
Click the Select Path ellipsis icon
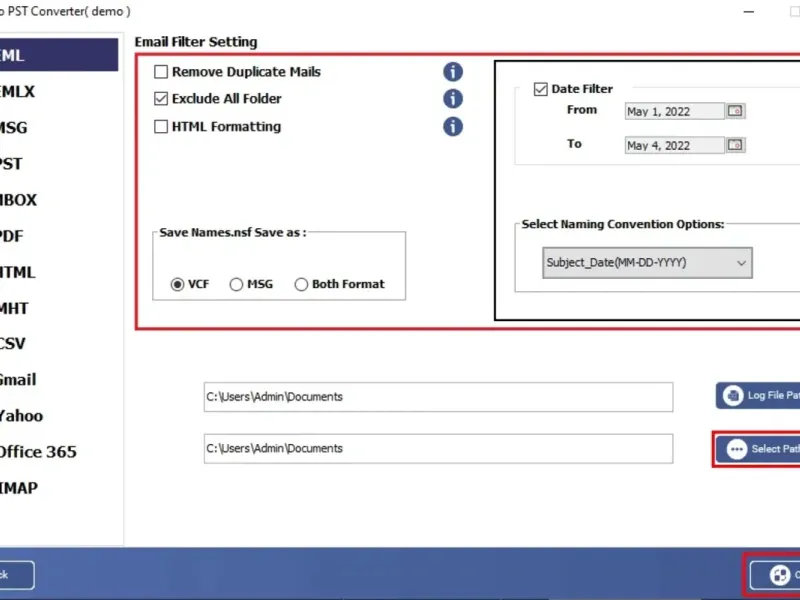(736, 449)
